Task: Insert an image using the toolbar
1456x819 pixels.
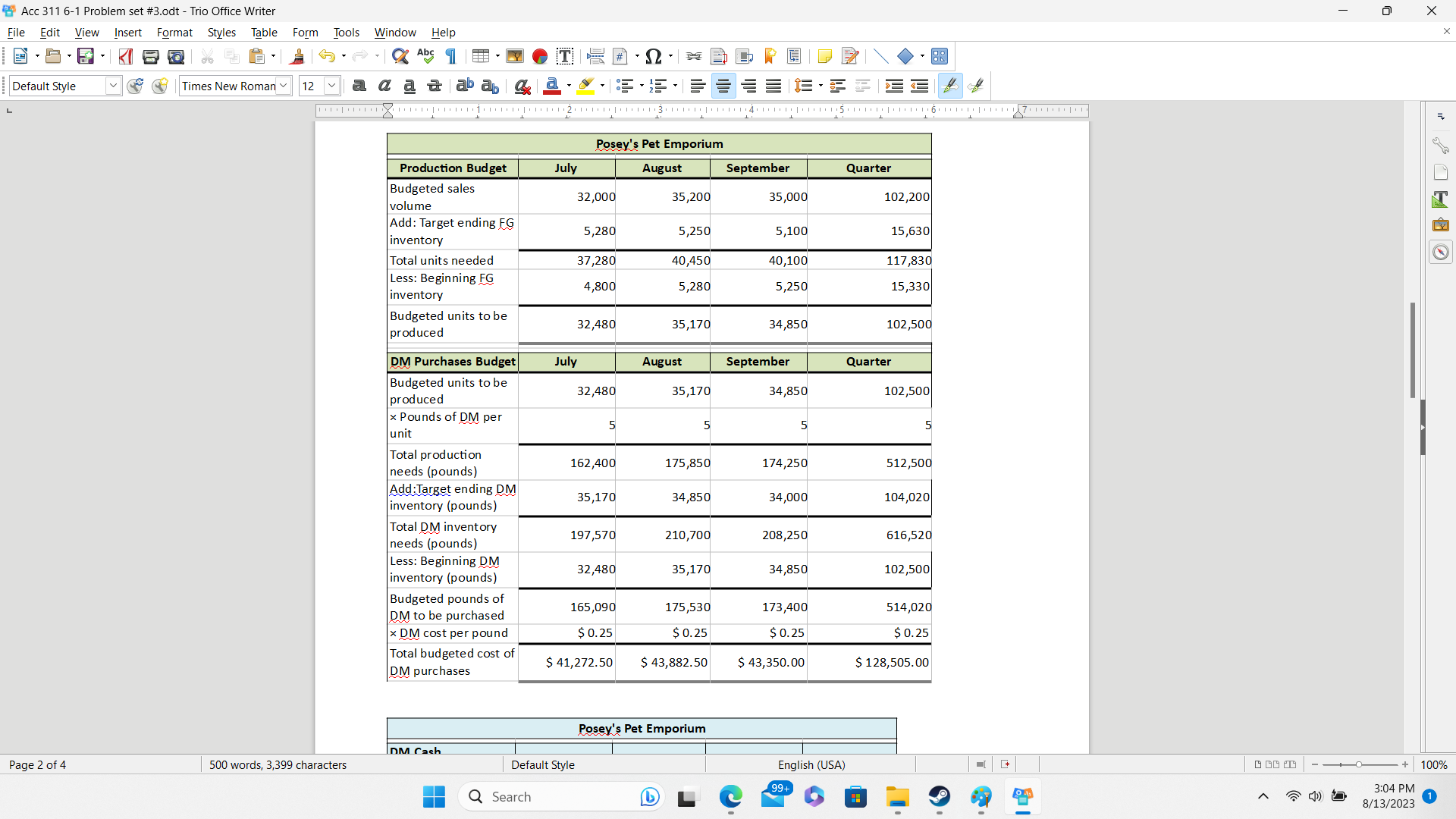Action: (515, 56)
